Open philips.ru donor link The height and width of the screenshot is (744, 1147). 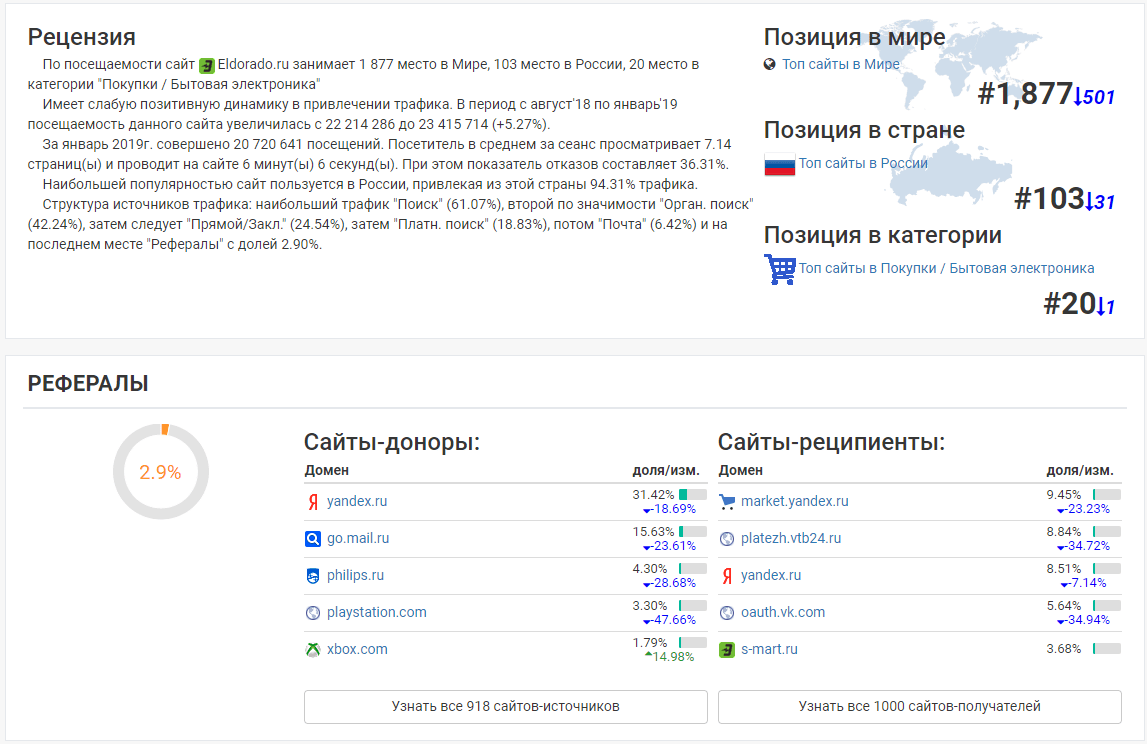pos(356,575)
